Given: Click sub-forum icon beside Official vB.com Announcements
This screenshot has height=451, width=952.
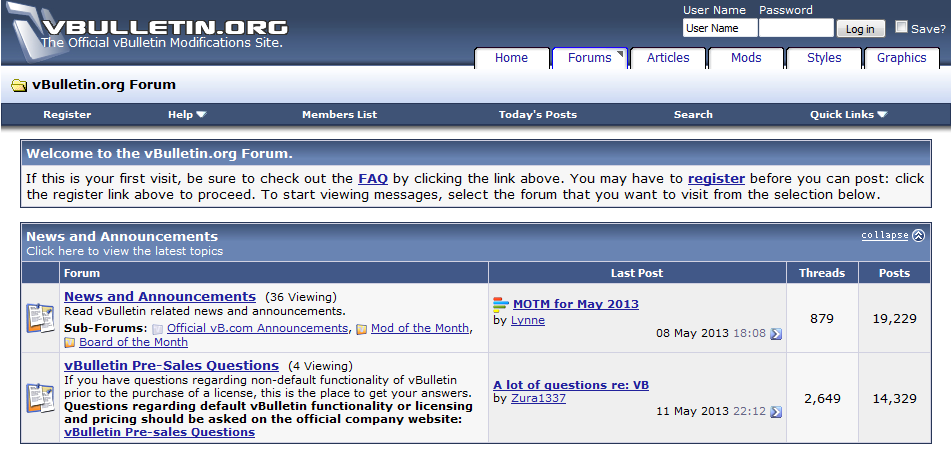Looking at the screenshot, I should click(158, 329).
